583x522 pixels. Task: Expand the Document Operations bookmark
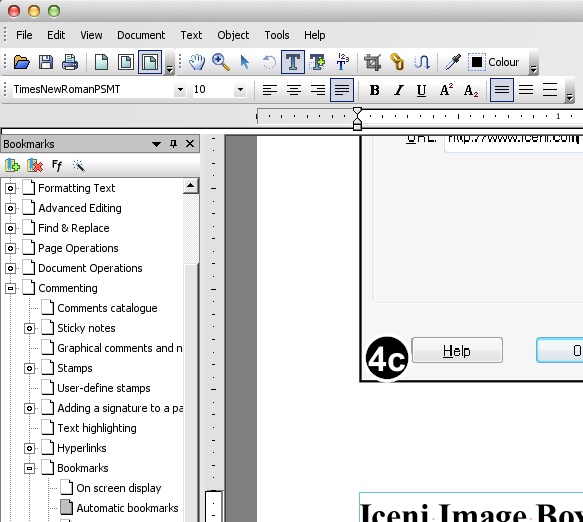coord(10,268)
